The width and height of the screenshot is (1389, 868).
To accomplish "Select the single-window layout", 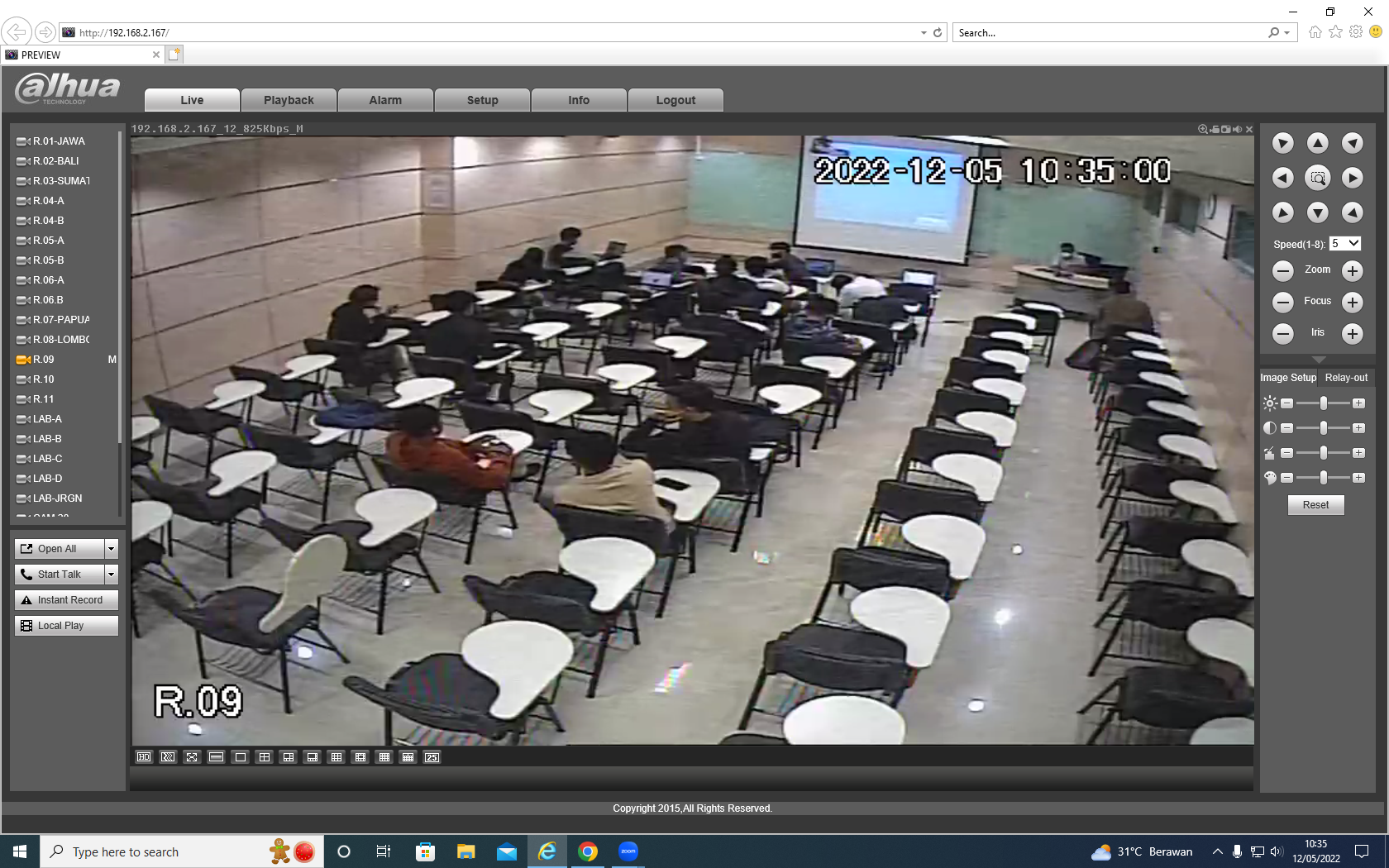I will click(x=241, y=757).
